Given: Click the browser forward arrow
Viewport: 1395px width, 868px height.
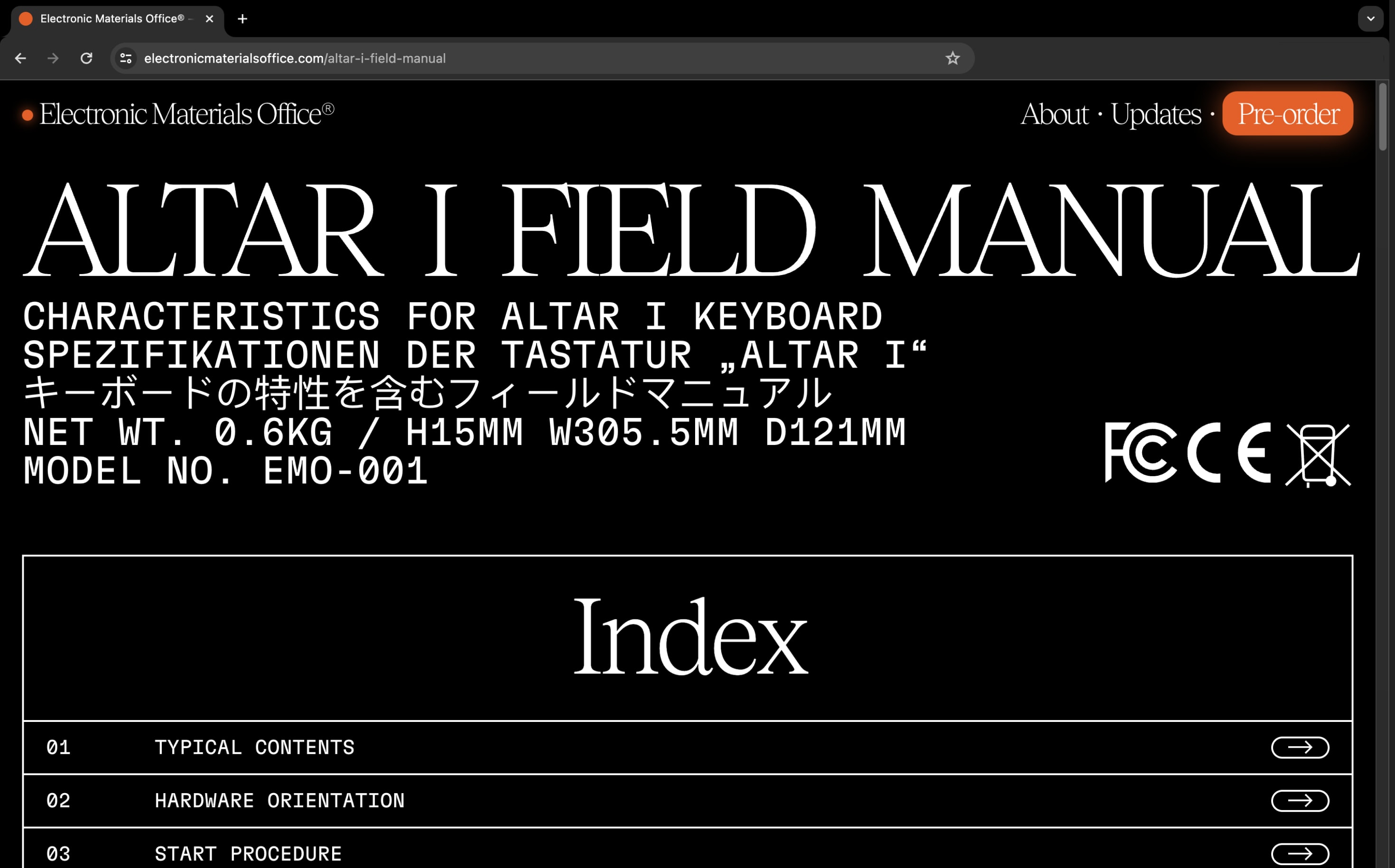Looking at the screenshot, I should pos(53,58).
